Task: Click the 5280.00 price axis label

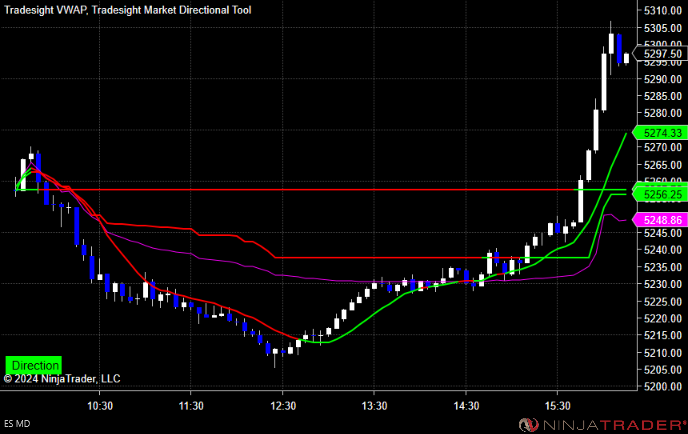Action: [x=663, y=113]
